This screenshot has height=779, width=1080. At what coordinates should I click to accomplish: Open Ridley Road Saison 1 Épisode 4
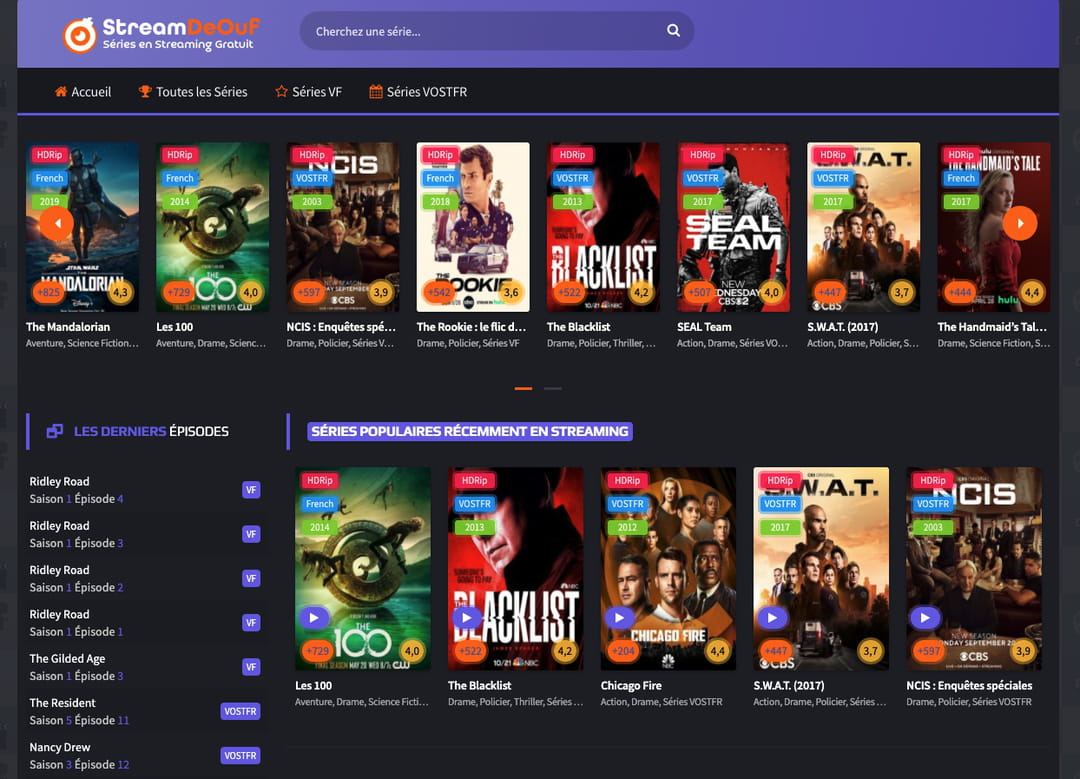click(77, 490)
